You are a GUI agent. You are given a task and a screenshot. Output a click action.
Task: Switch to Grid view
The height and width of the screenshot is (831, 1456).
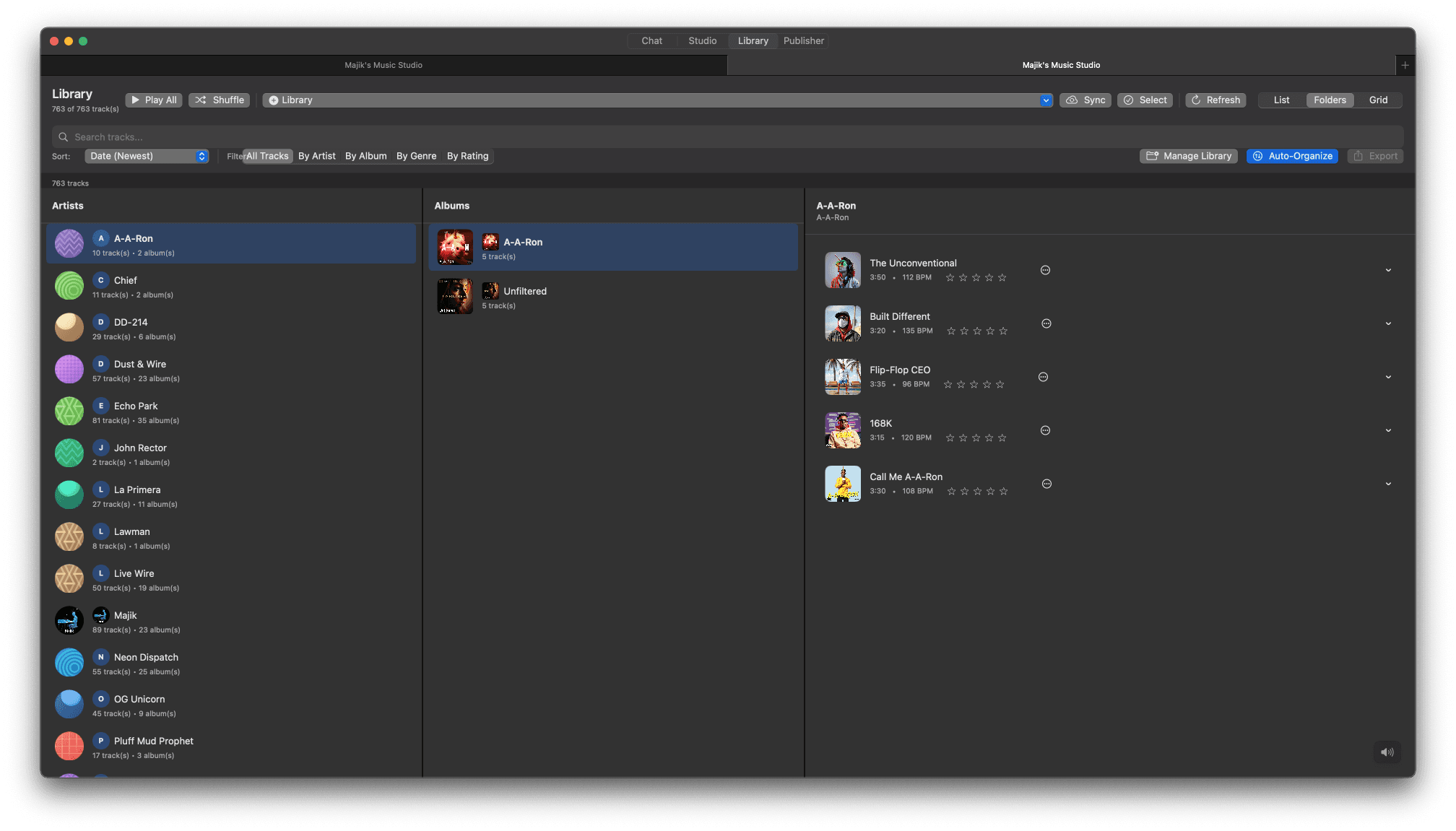click(x=1378, y=100)
